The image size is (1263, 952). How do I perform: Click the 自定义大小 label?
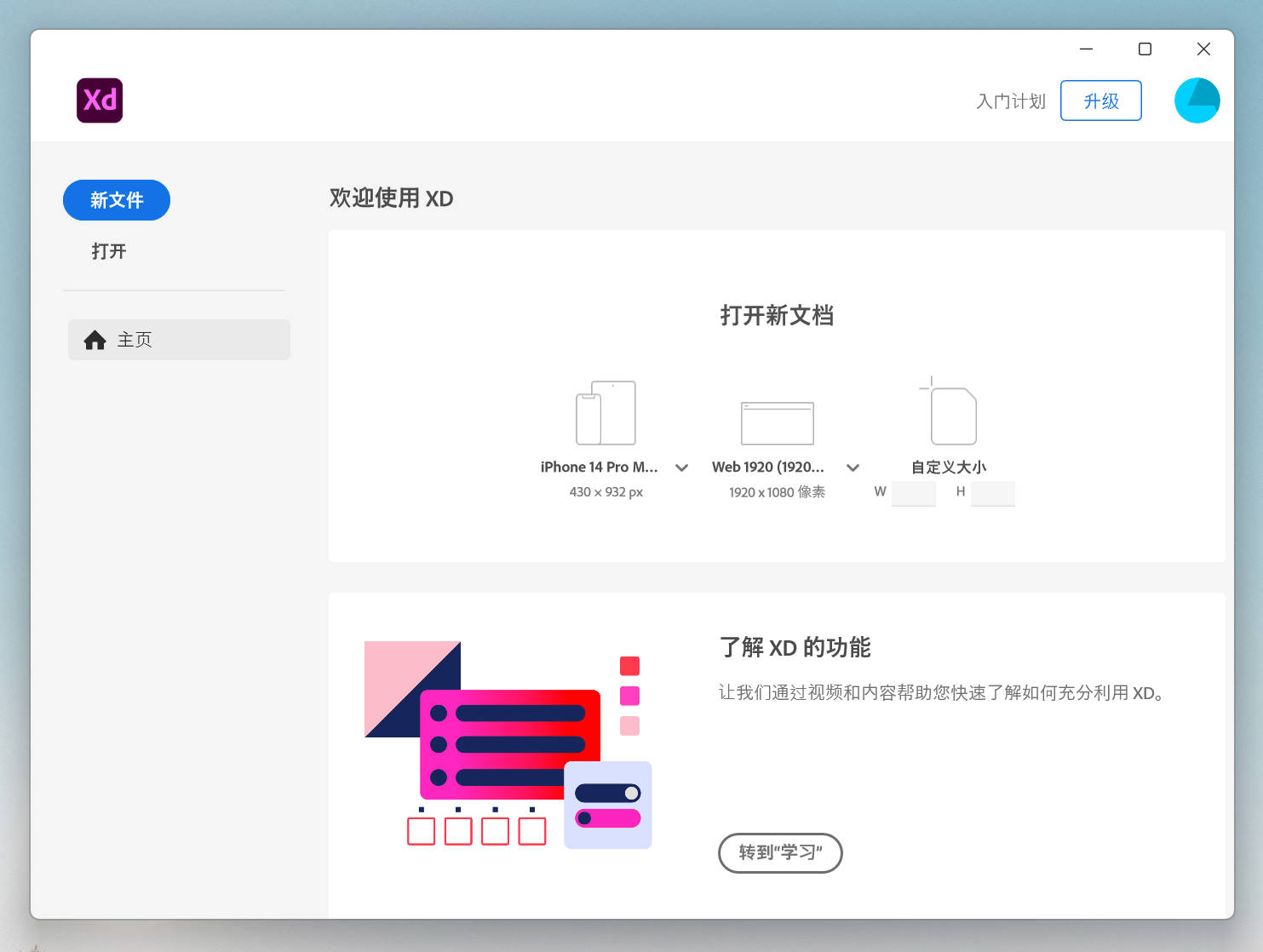pos(949,467)
